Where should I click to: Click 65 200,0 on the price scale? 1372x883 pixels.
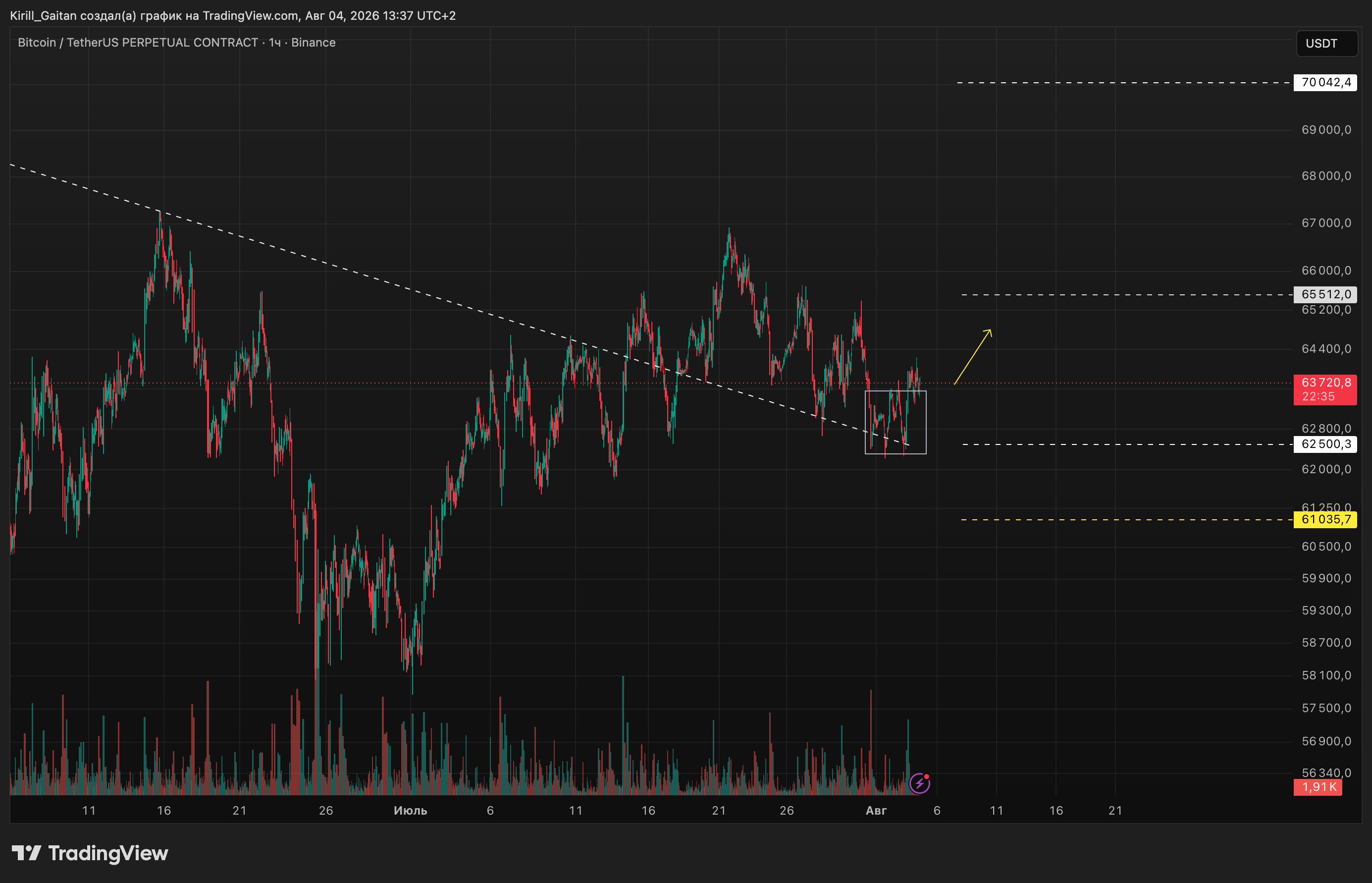1326,310
